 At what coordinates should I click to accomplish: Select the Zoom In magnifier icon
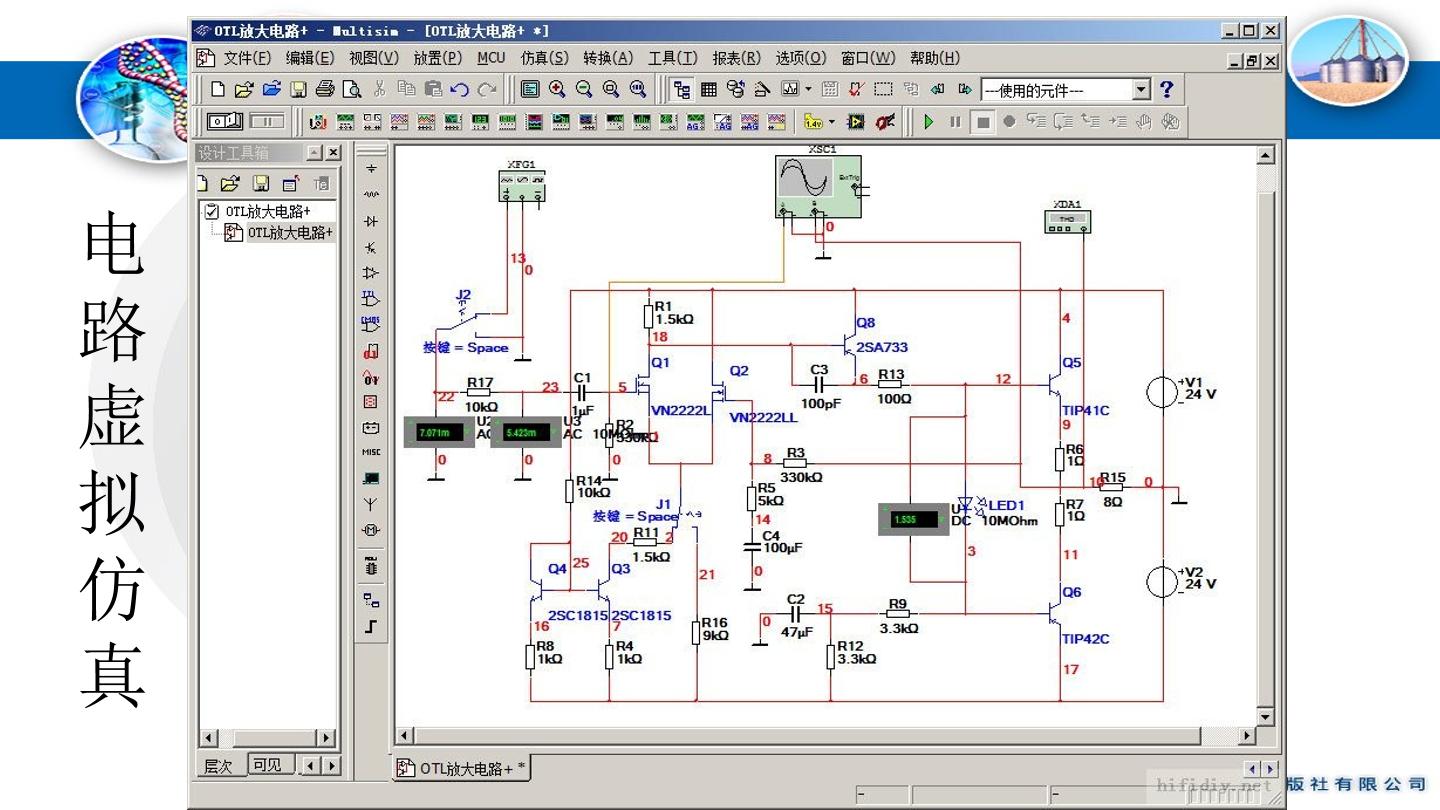557,89
